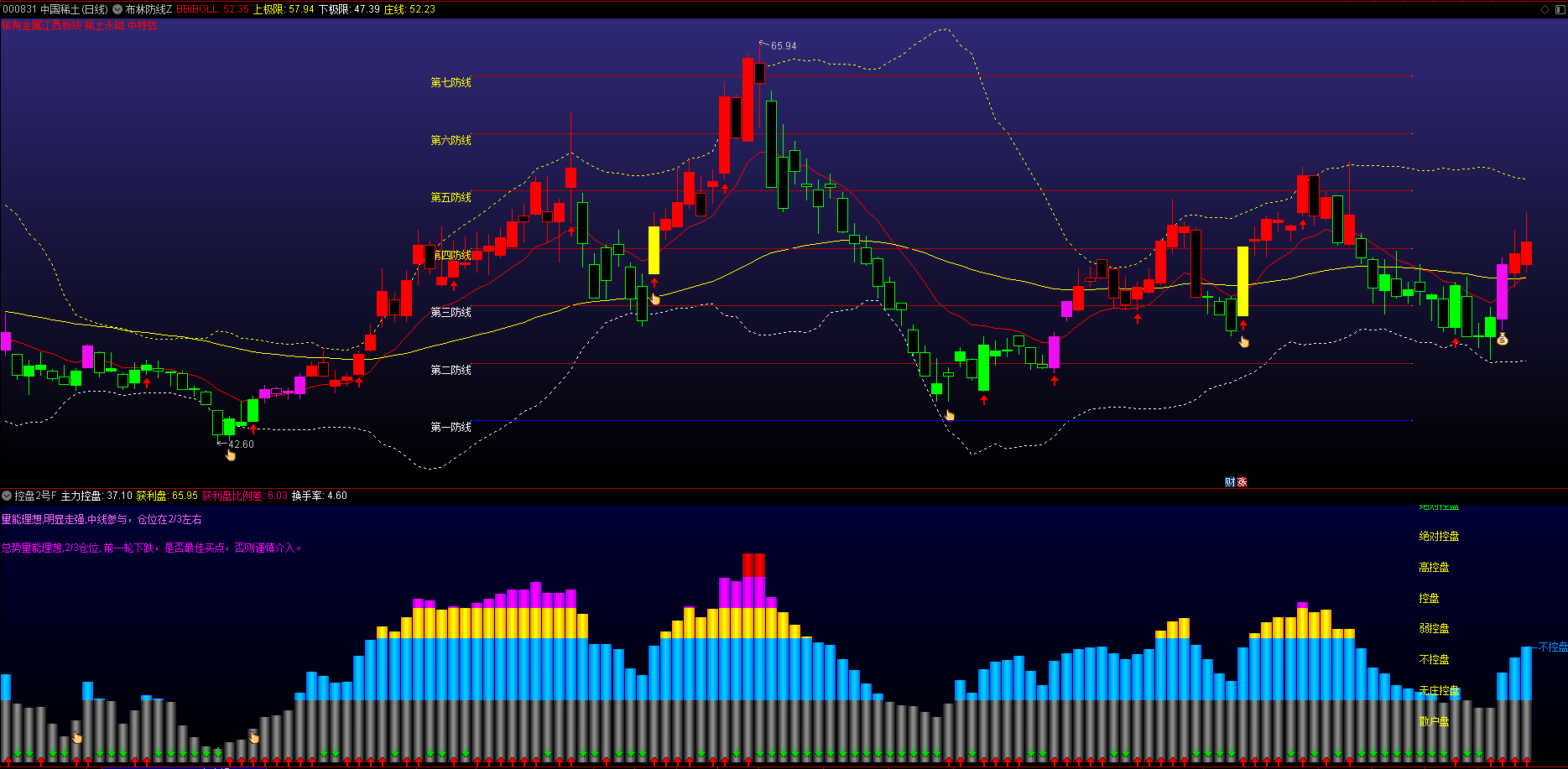Click the 42.60 low price label
The height and width of the screenshot is (769, 1568).
[x=241, y=444]
